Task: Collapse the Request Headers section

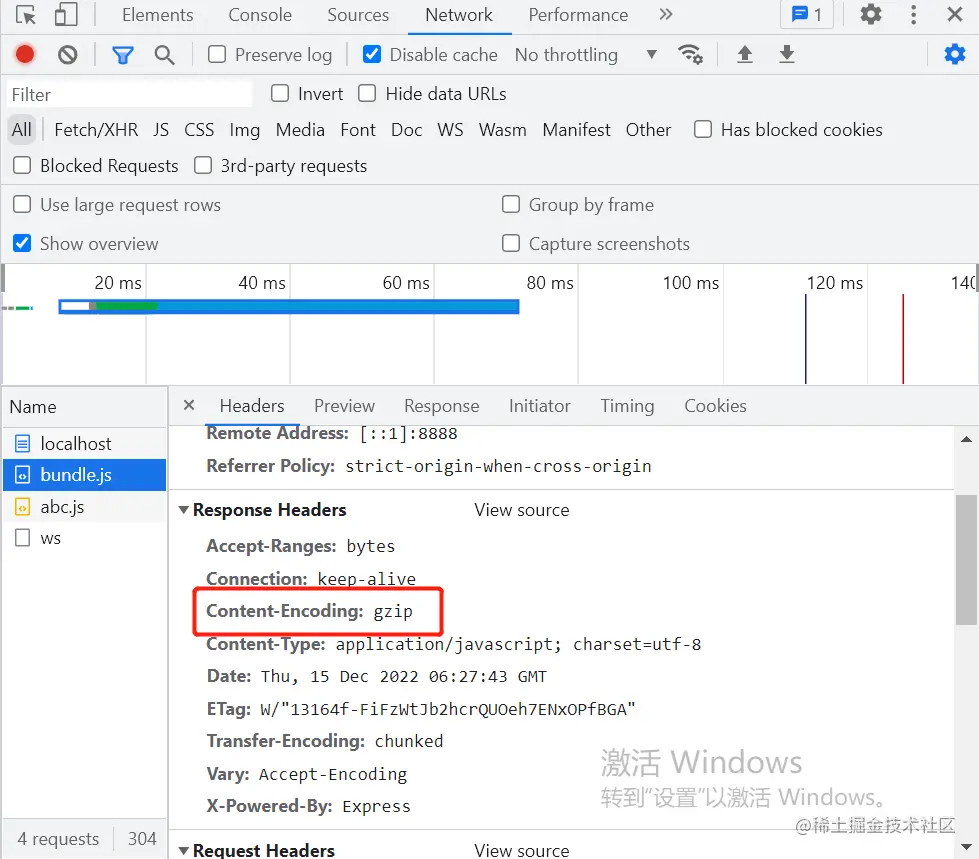Action: (184, 850)
